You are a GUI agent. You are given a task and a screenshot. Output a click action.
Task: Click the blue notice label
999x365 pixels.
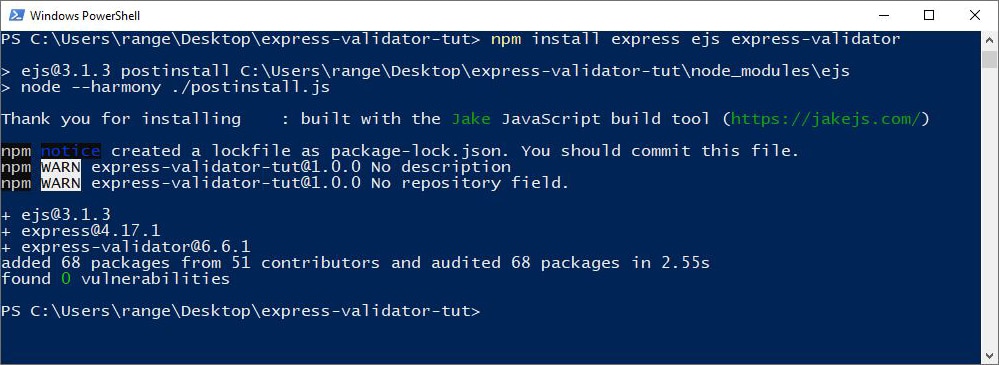[x=70, y=151]
